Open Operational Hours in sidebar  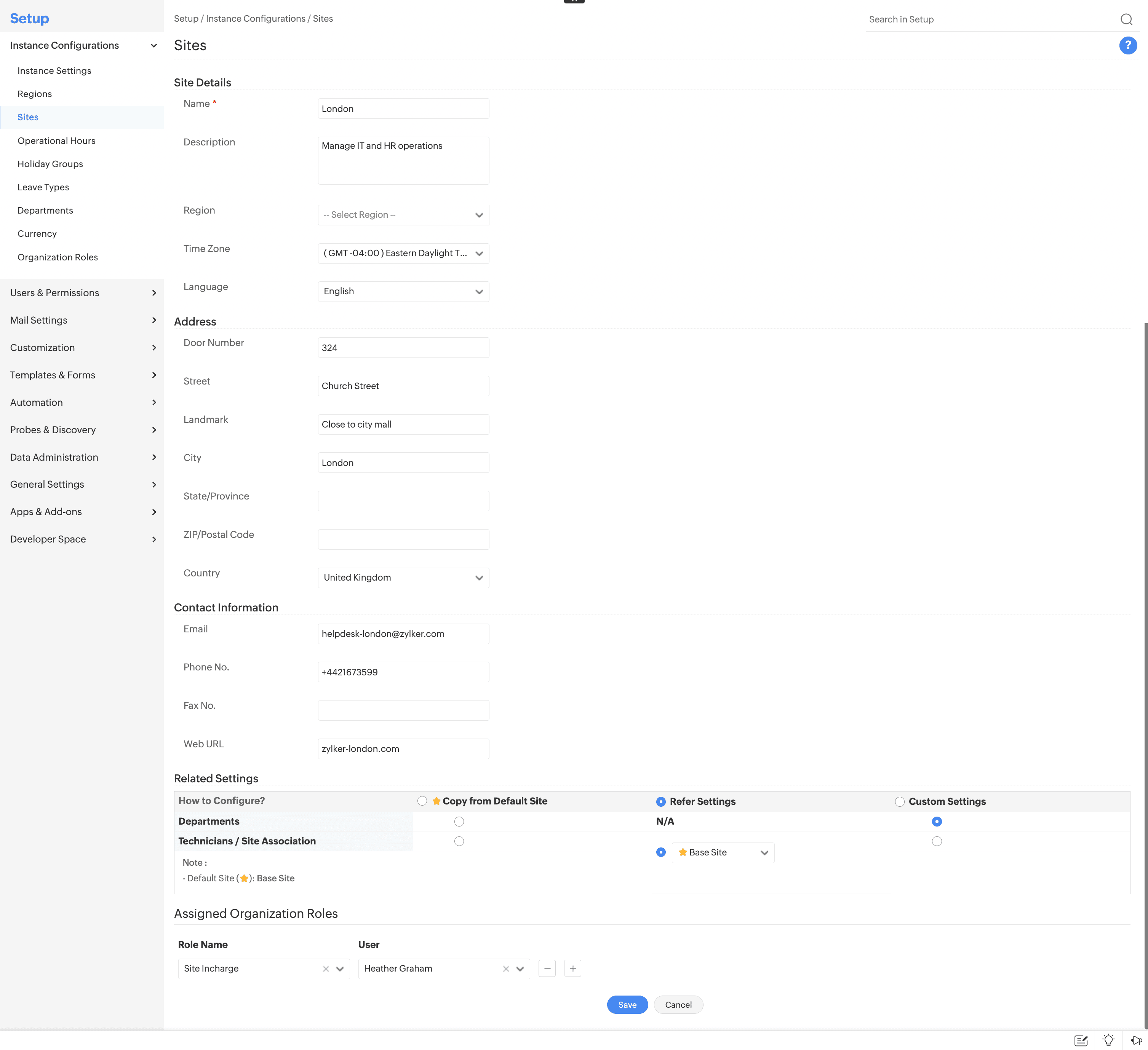click(x=56, y=140)
